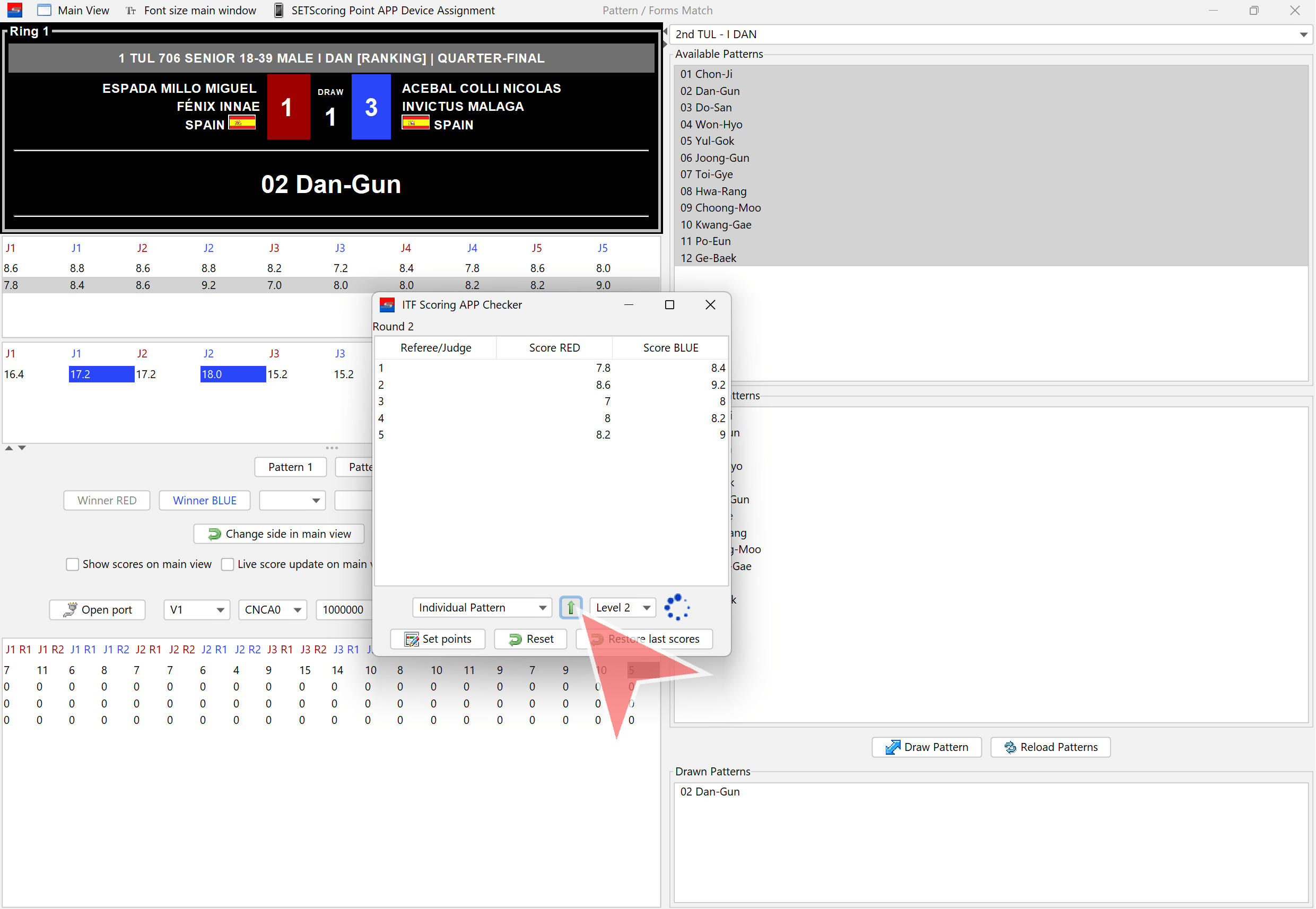The height and width of the screenshot is (909, 1316).
Task: Toggle Live score update on main view
Action: coord(228,564)
